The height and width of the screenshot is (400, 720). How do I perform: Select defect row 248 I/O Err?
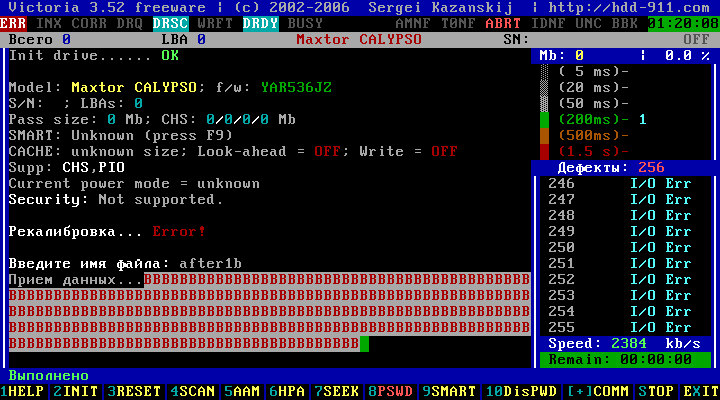click(620, 215)
